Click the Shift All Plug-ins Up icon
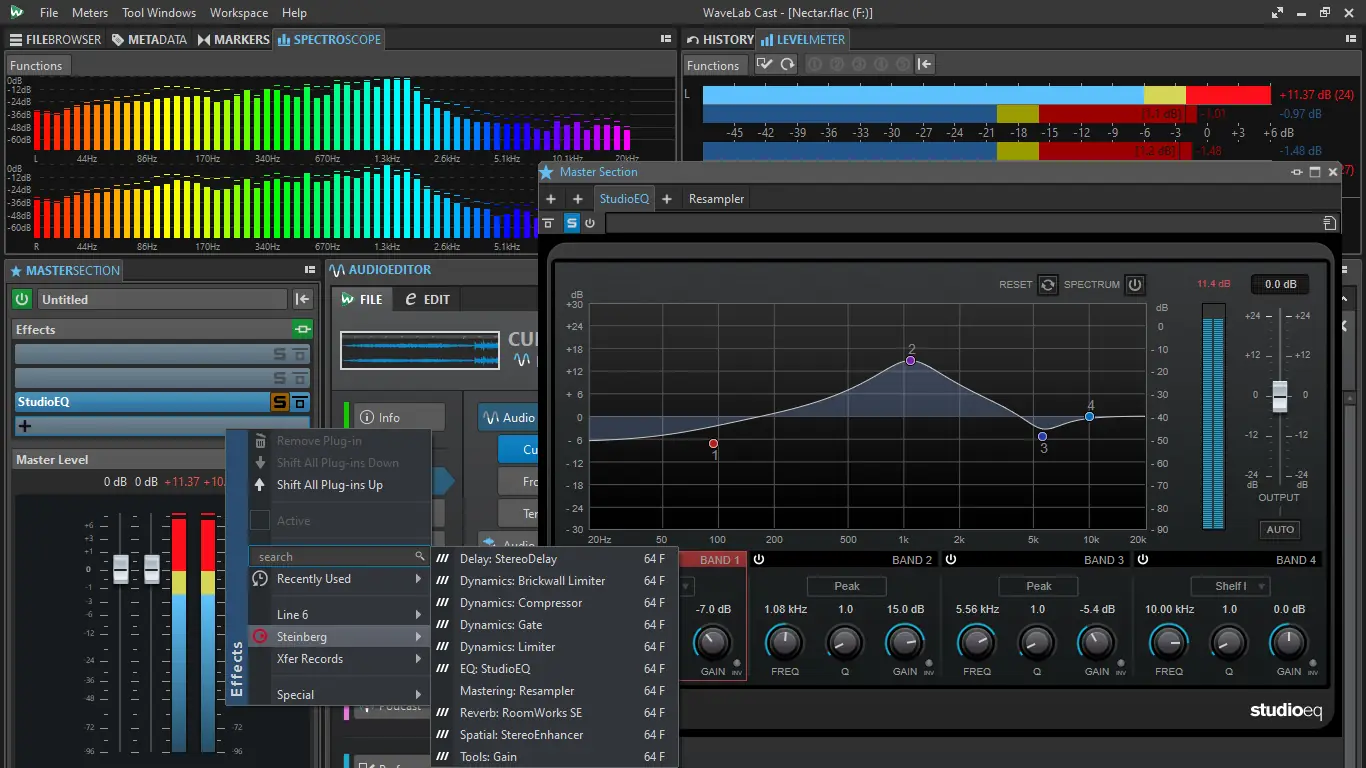 tap(260, 485)
